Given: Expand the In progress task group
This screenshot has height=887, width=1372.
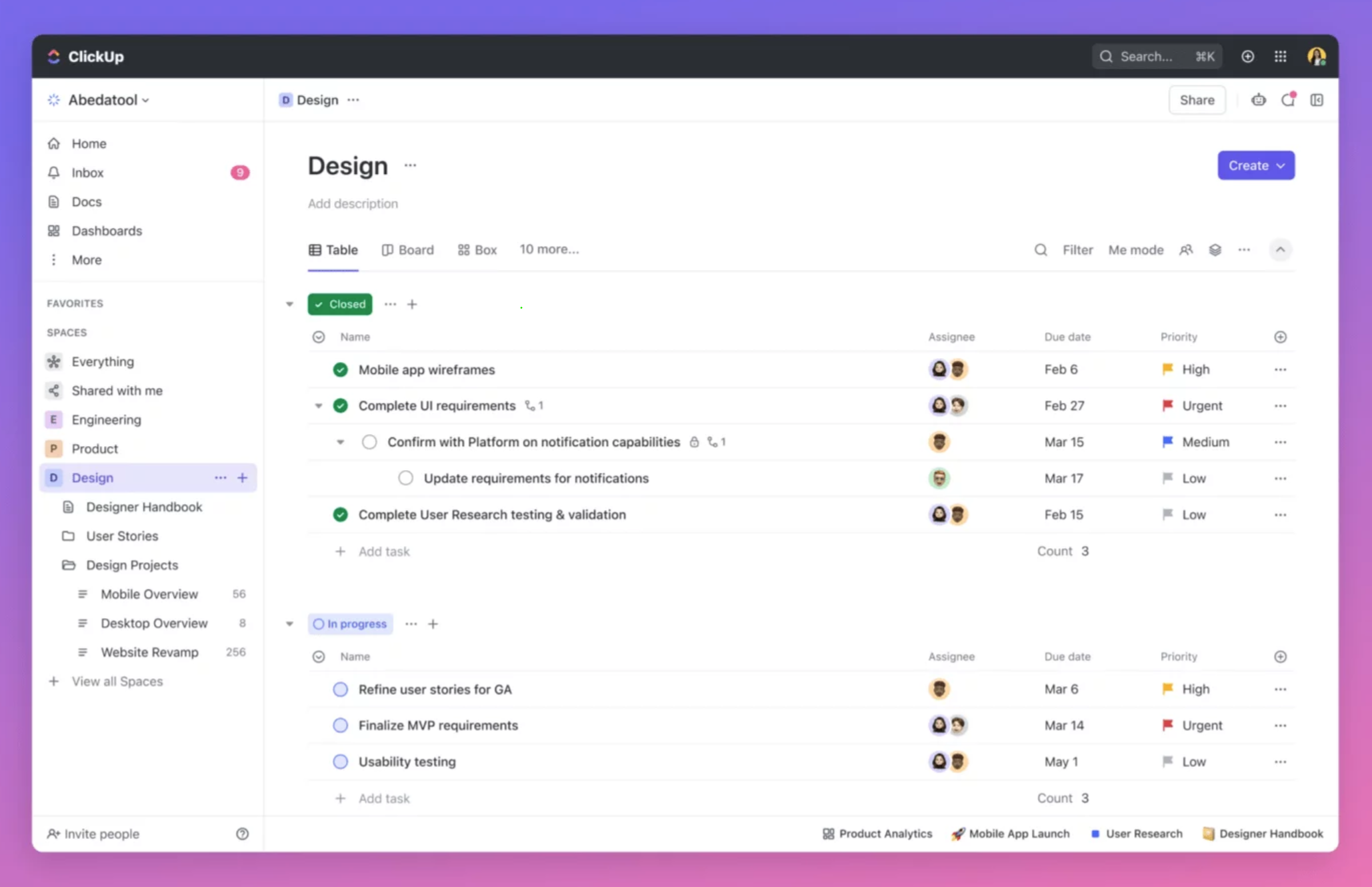Looking at the screenshot, I should pos(289,624).
